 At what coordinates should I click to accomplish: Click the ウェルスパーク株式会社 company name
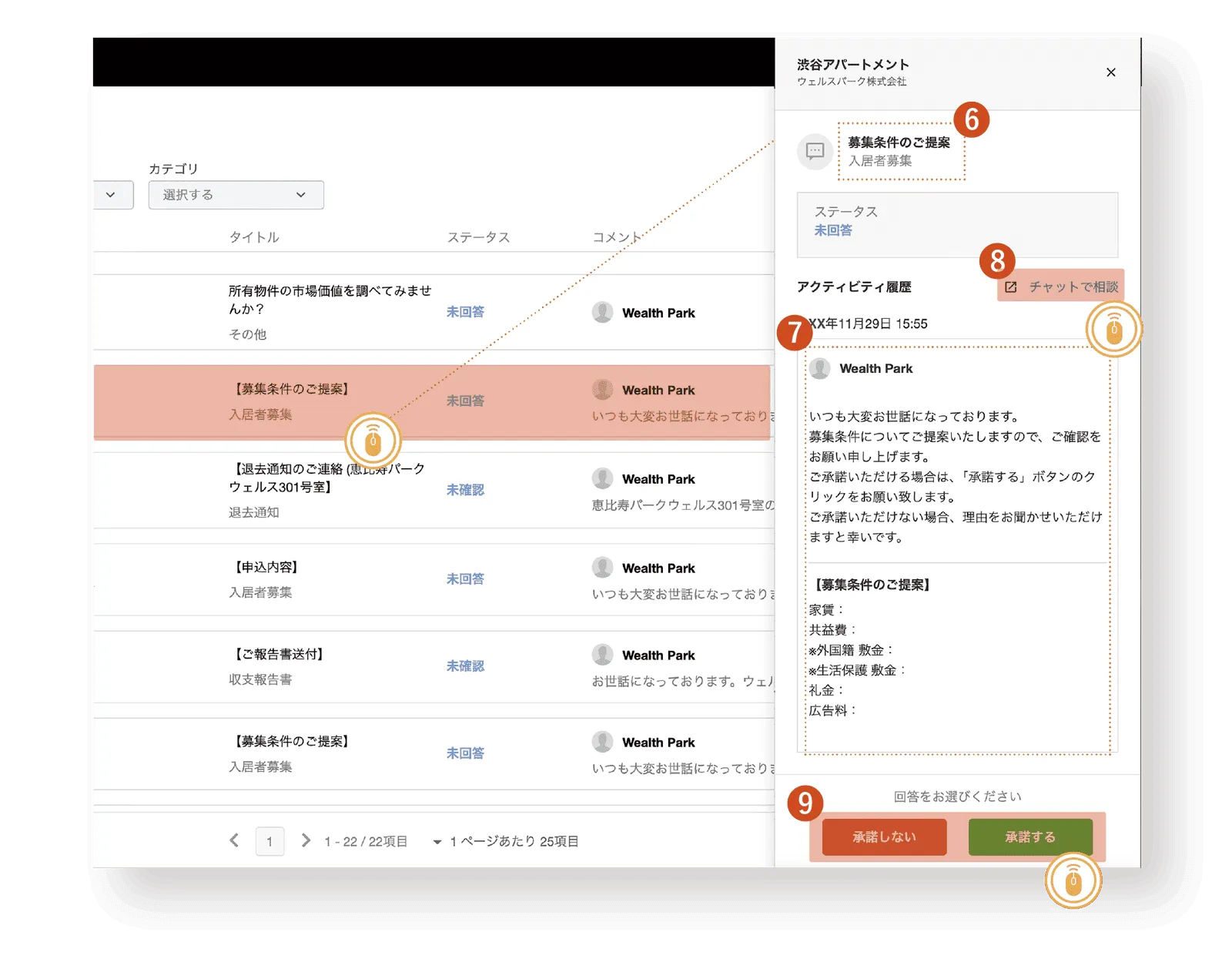(x=852, y=82)
